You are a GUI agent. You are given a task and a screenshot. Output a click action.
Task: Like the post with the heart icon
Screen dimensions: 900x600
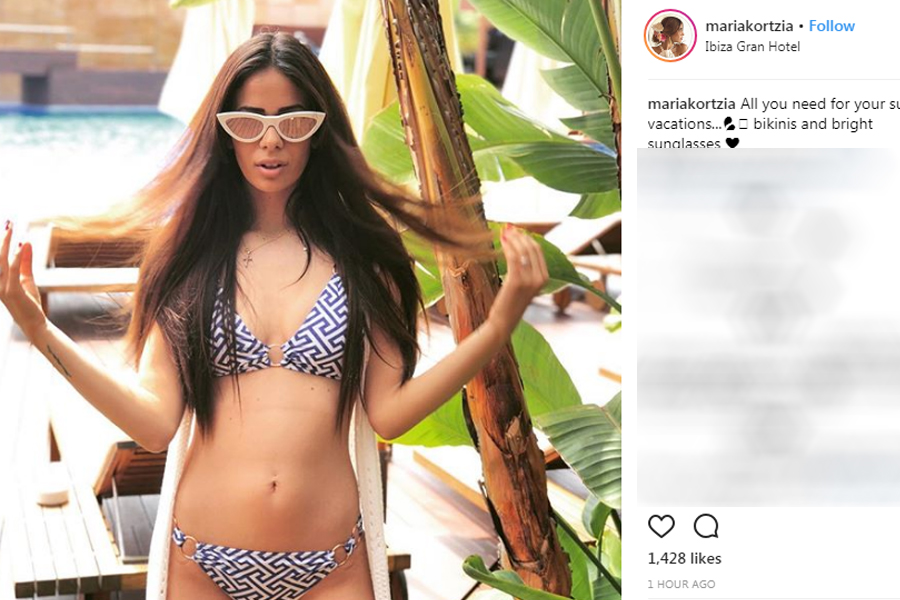(661, 527)
